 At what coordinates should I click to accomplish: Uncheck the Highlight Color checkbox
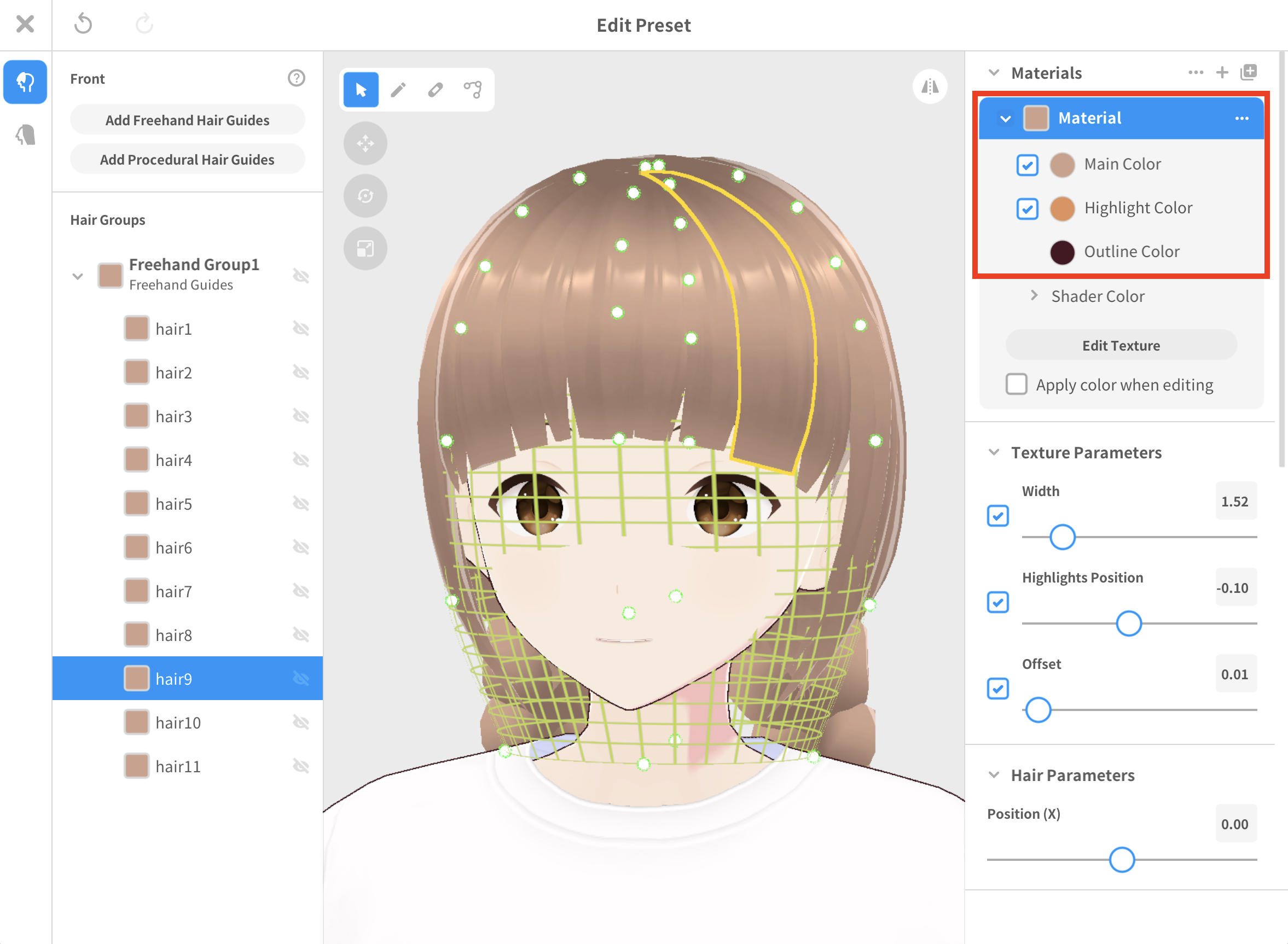[x=1028, y=208]
